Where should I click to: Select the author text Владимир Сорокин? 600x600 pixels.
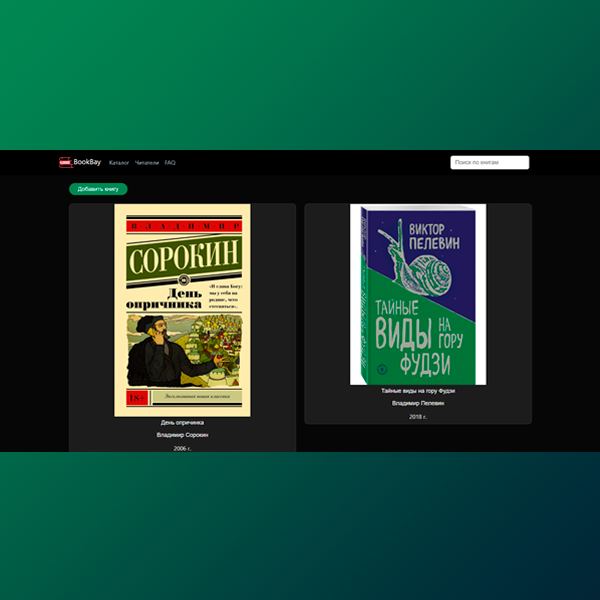(x=183, y=435)
